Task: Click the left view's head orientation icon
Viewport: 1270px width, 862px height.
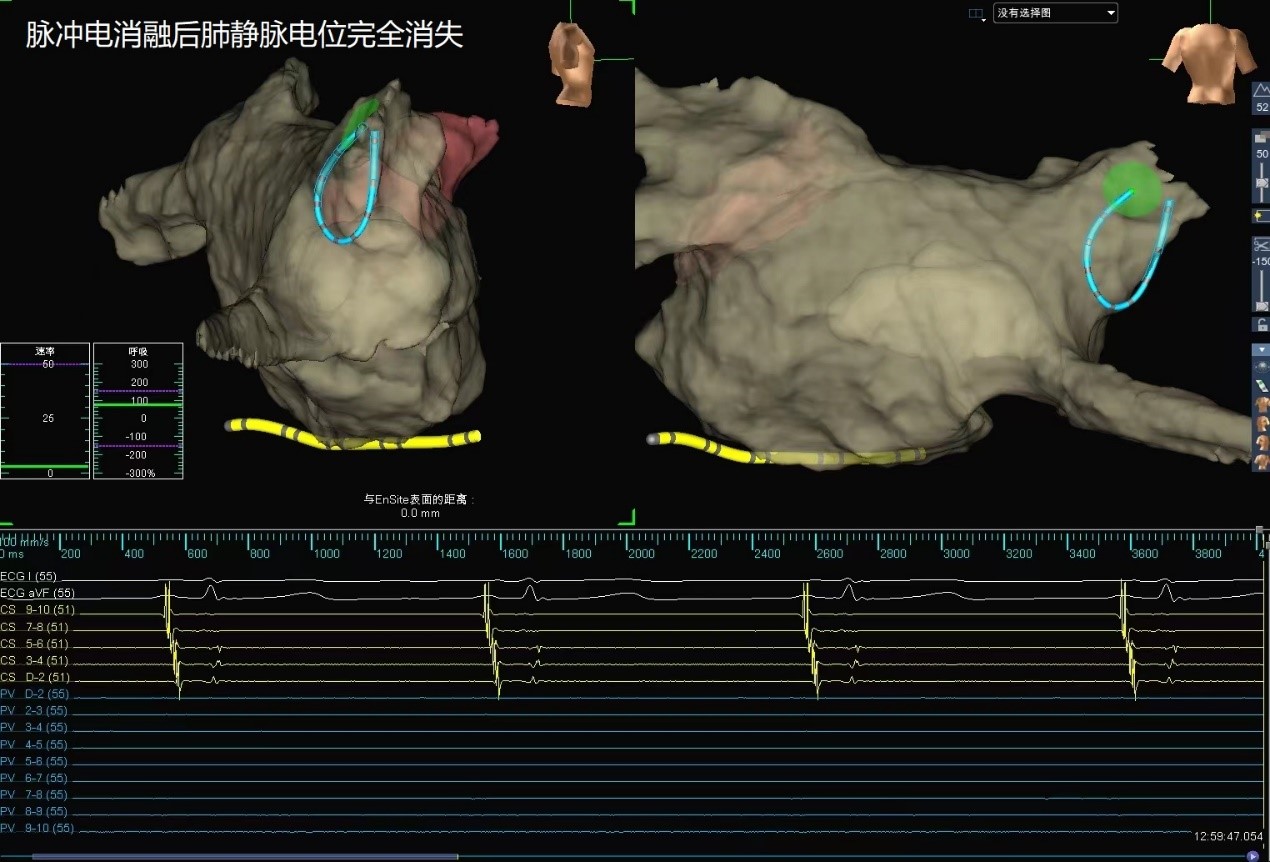Action: pyautogui.click(x=572, y=63)
